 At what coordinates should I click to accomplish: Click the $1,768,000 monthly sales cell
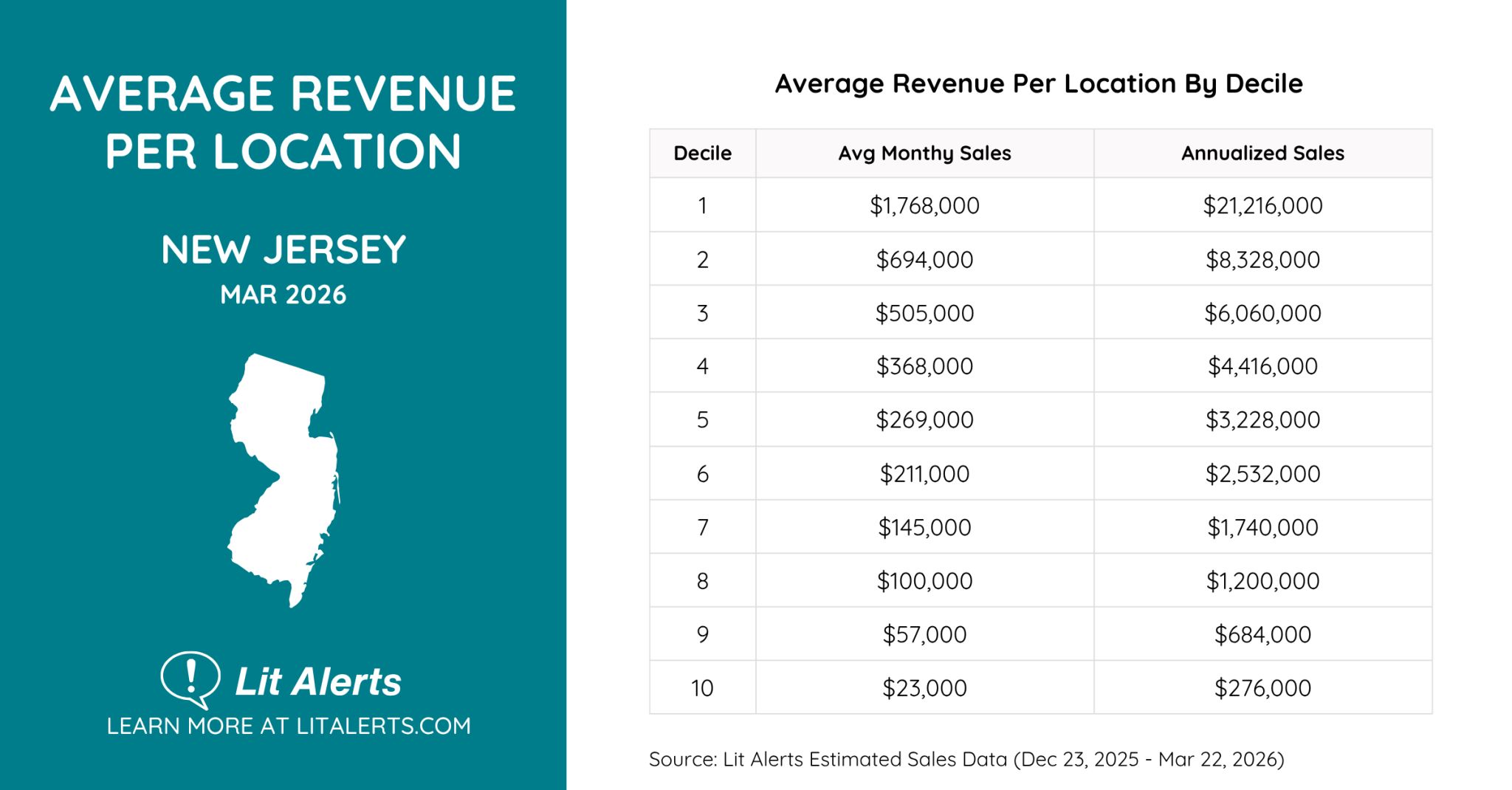924,206
